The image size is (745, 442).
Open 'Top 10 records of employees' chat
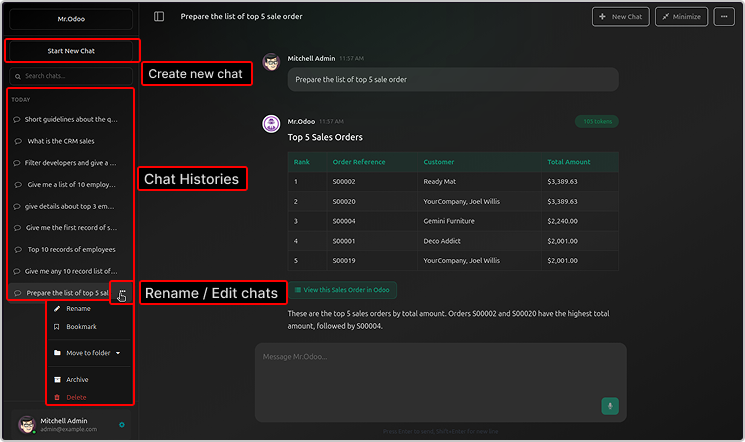click(70, 250)
